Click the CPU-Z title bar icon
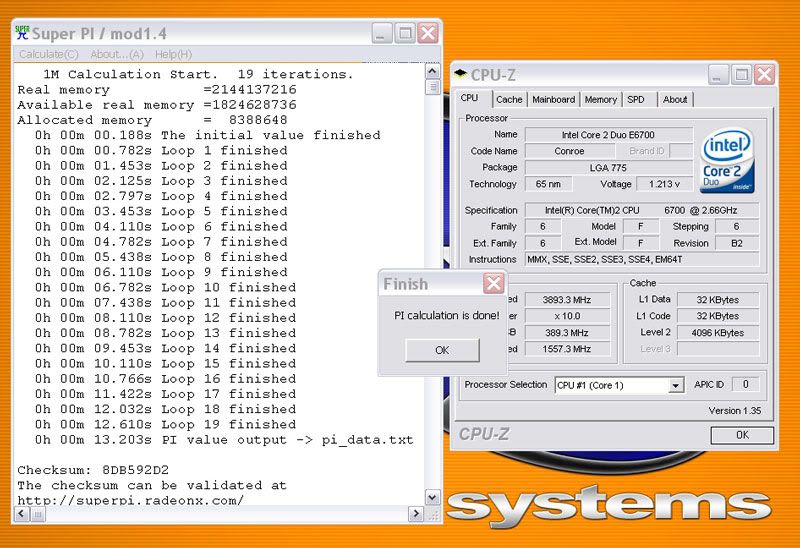The height and width of the screenshot is (548, 800). click(461, 74)
